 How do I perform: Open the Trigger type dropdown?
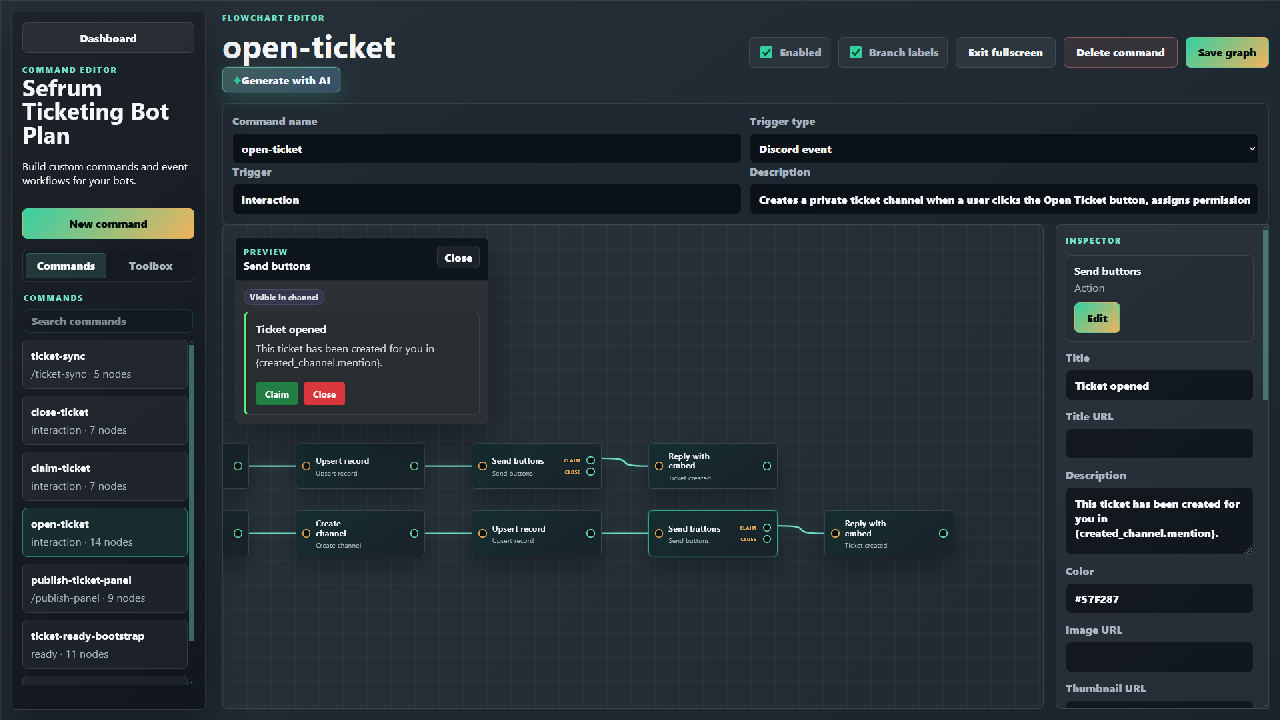pos(1003,149)
